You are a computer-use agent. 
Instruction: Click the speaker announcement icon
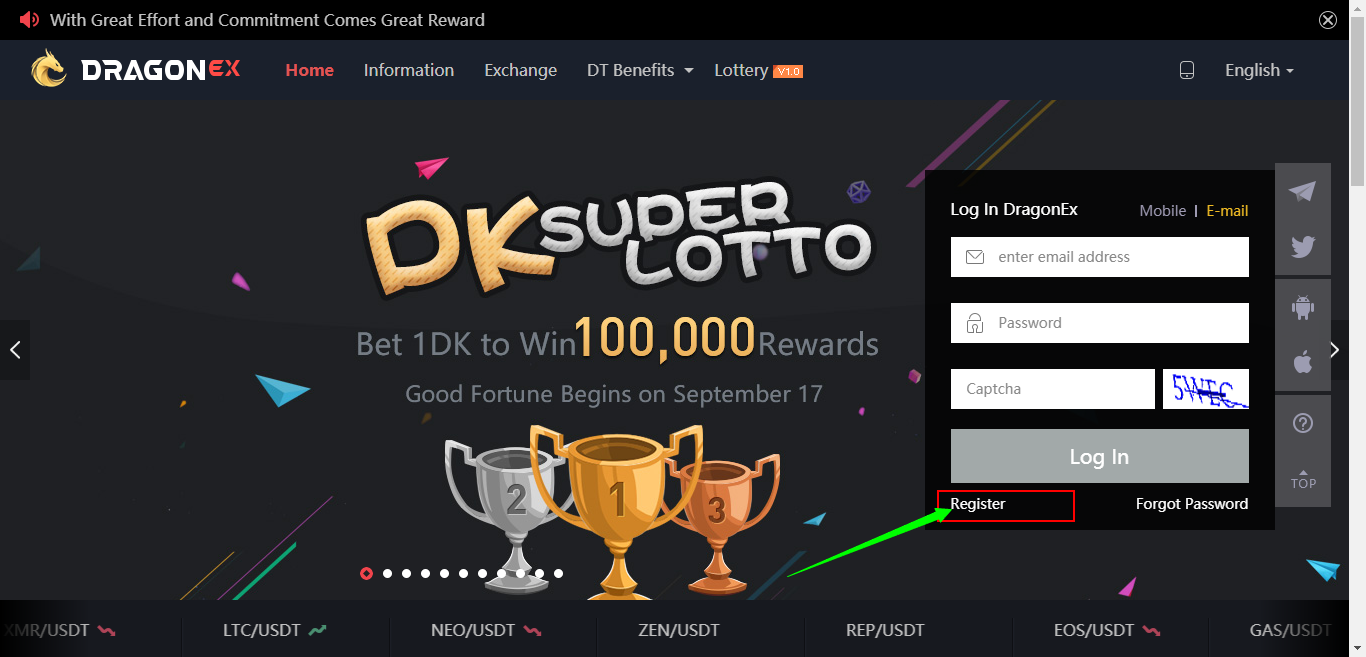[29, 20]
